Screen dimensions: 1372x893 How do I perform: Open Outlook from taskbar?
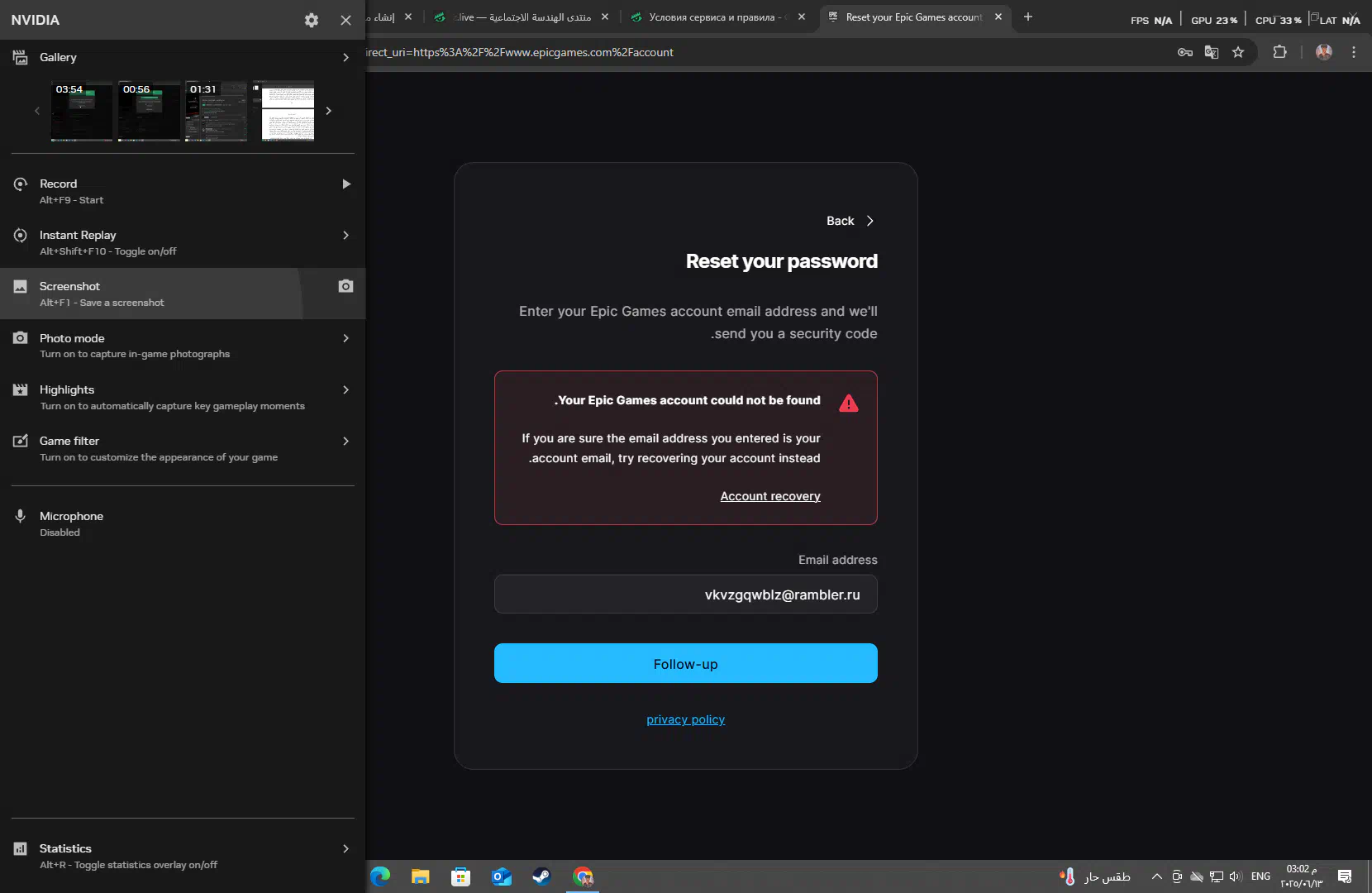click(x=502, y=876)
